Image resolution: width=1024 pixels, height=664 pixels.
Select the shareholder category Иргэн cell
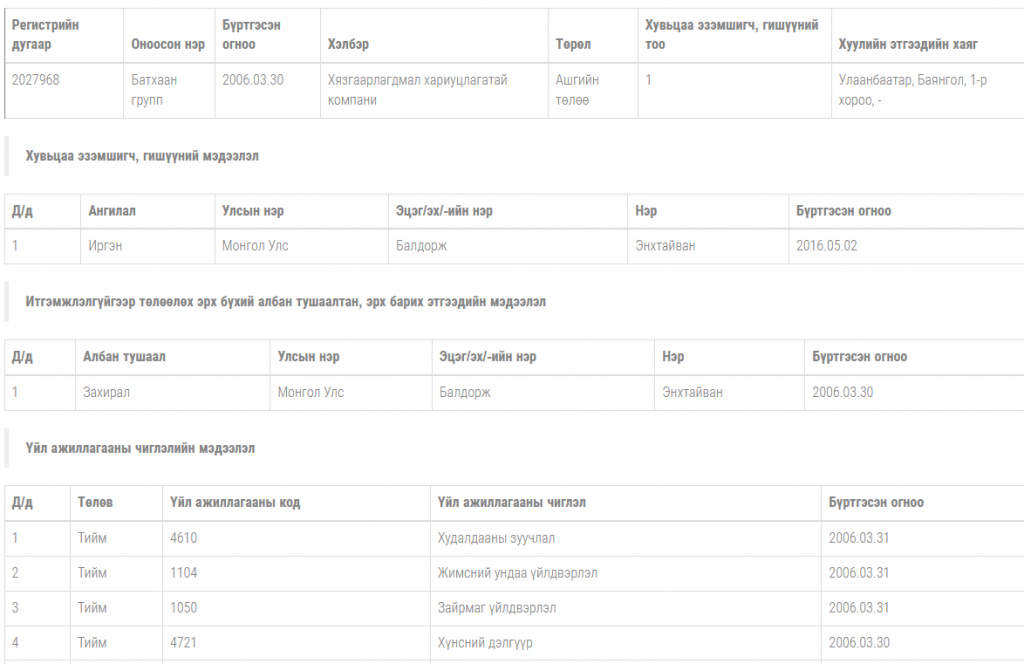point(147,246)
